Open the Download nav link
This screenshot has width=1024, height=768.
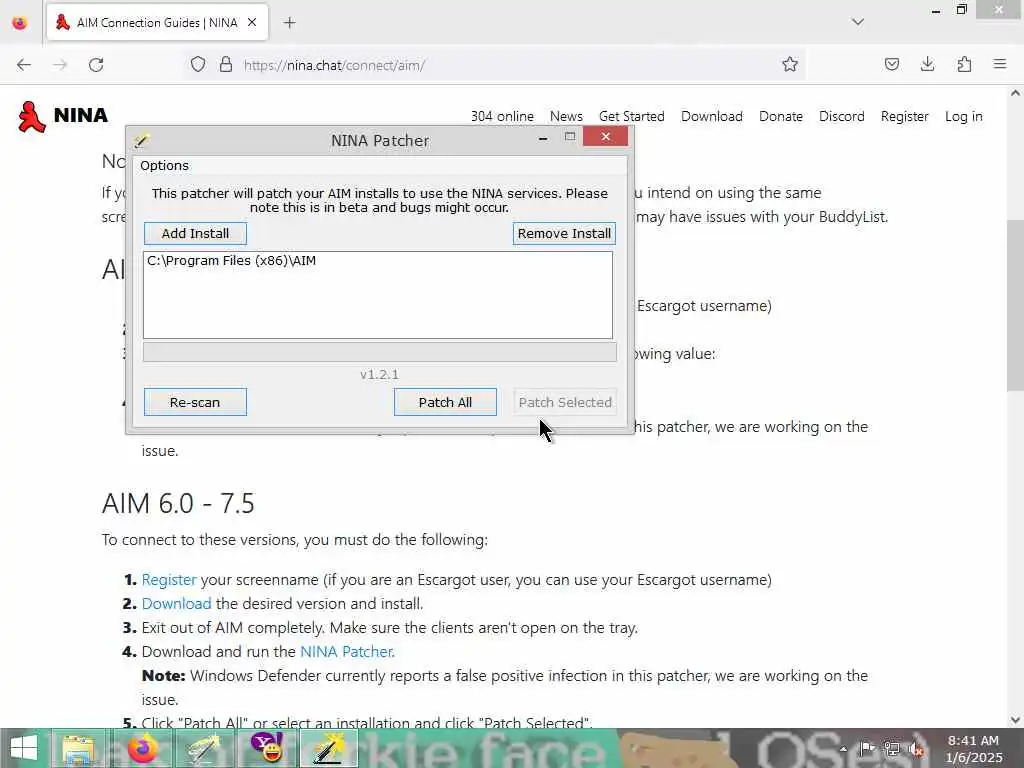click(x=712, y=116)
